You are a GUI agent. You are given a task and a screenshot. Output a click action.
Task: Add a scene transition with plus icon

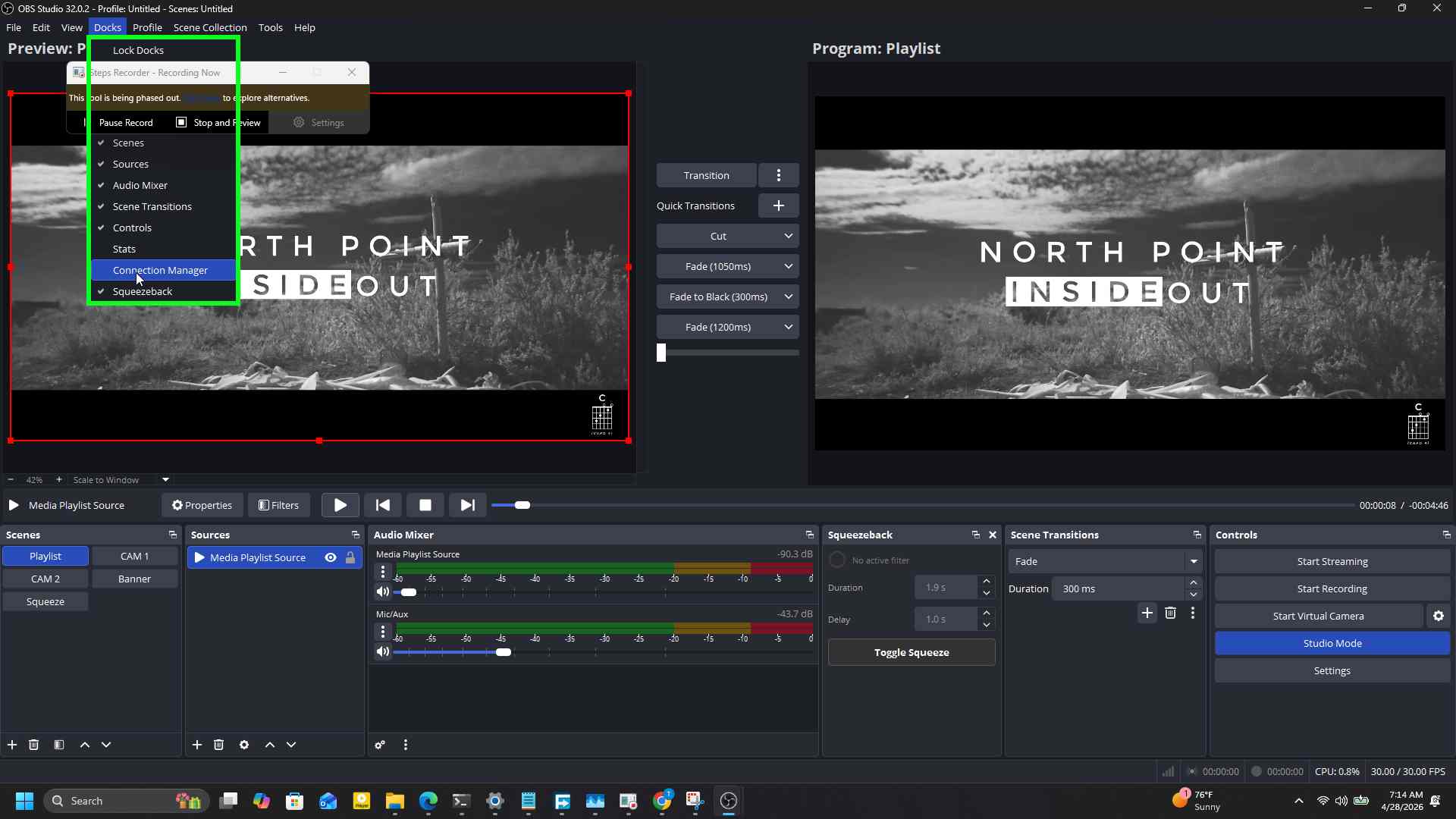[1147, 613]
